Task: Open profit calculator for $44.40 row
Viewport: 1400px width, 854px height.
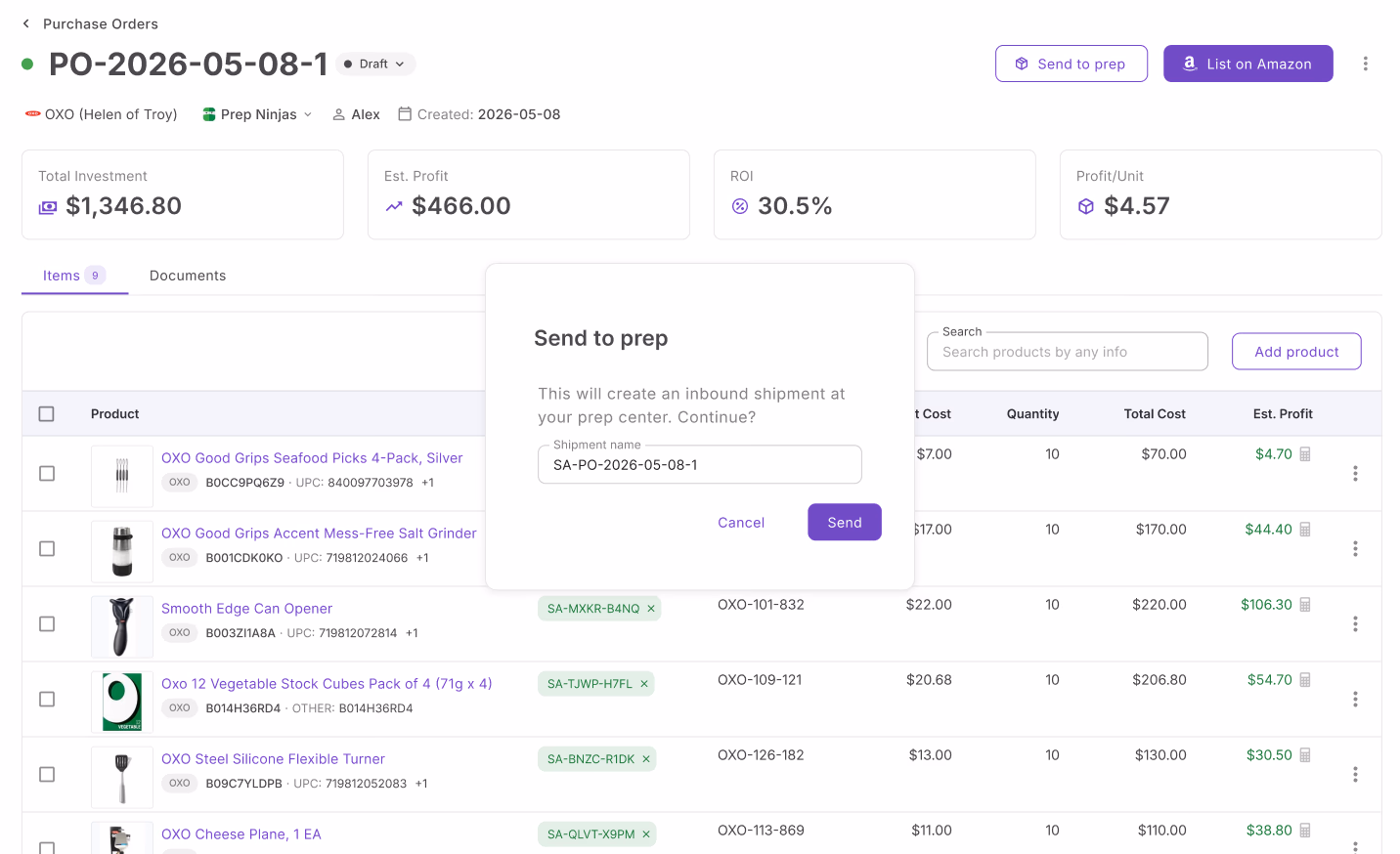Action: coord(1305,530)
